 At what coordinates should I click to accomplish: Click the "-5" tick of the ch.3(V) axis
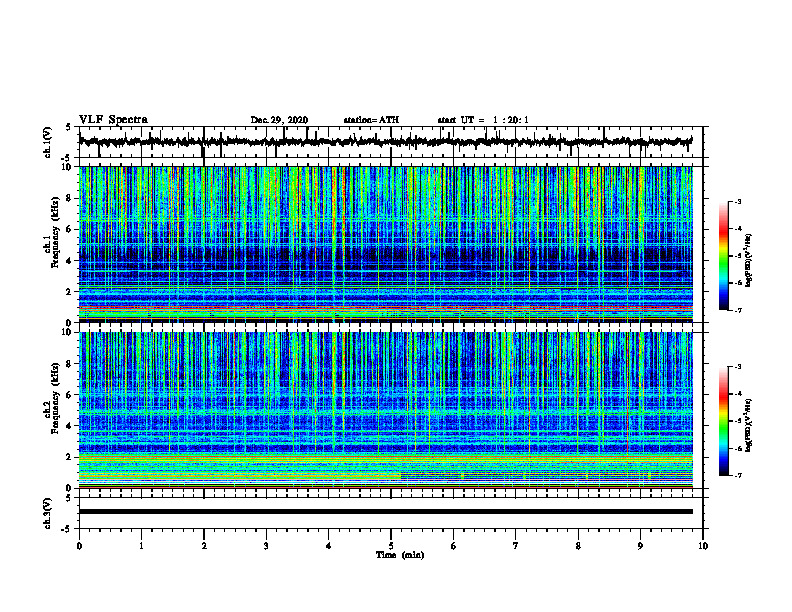[x=67, y=529]
